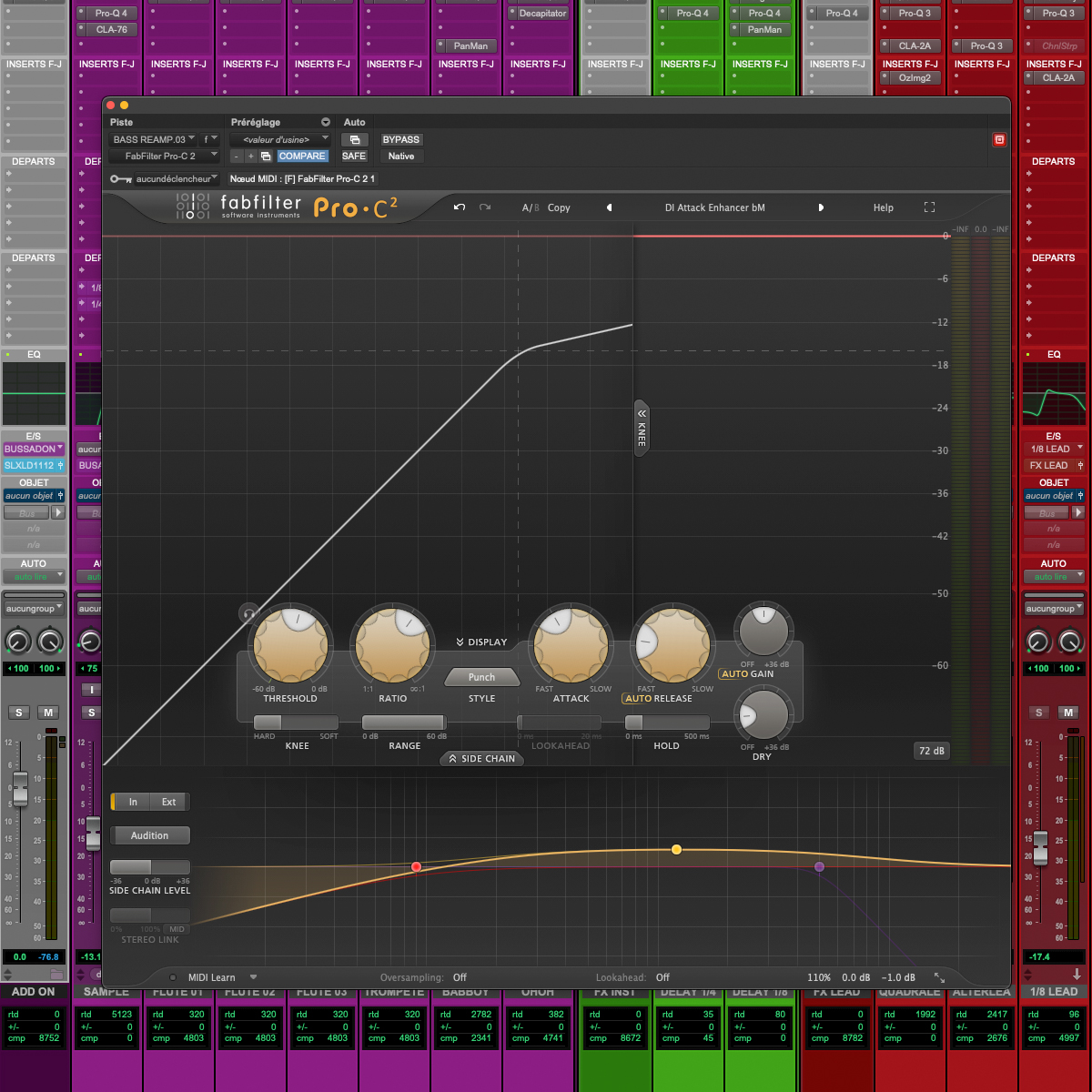Screen dimensions: 1092x1092
Task: Undo last change in Pro-C 2
Action: [460, 207]
